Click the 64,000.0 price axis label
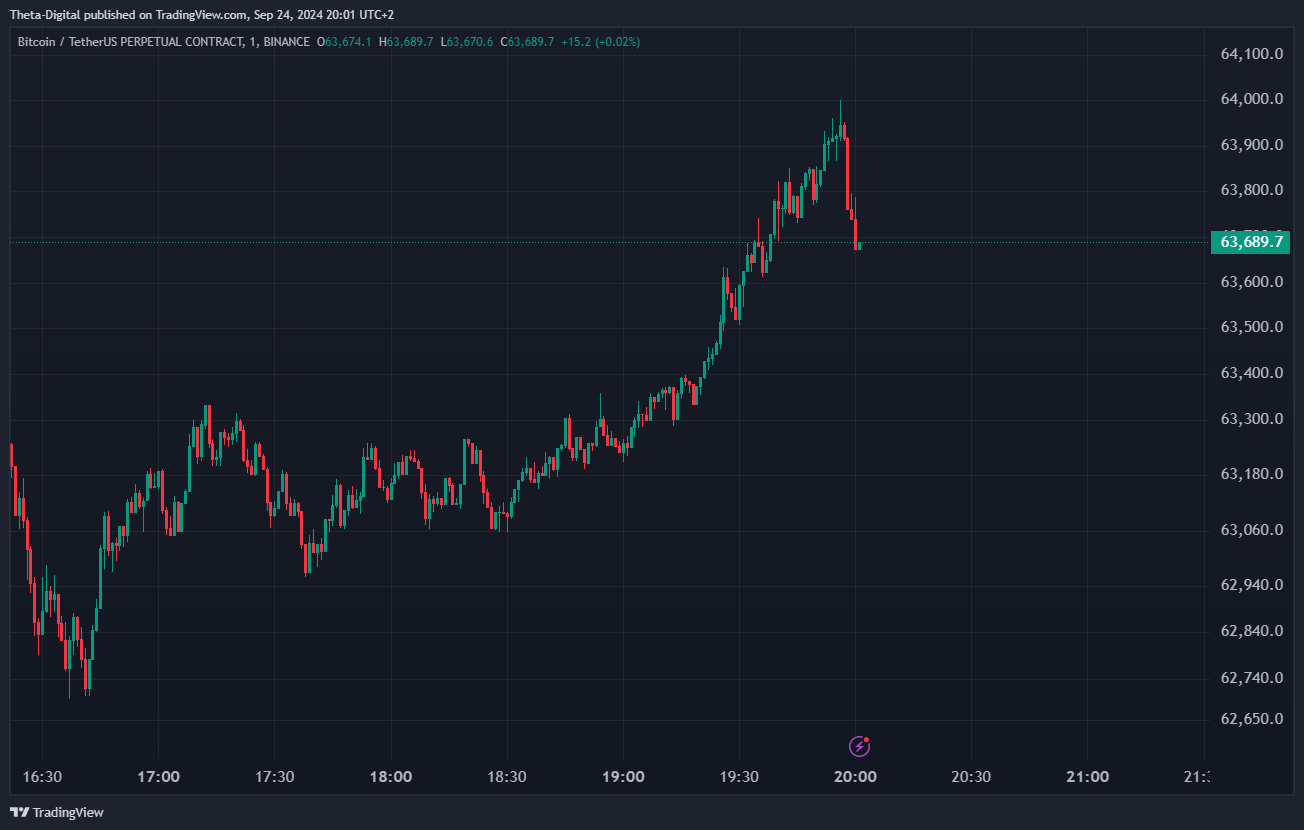Viewport: 1304px width, 830px height. click(x=1252, y=99)
